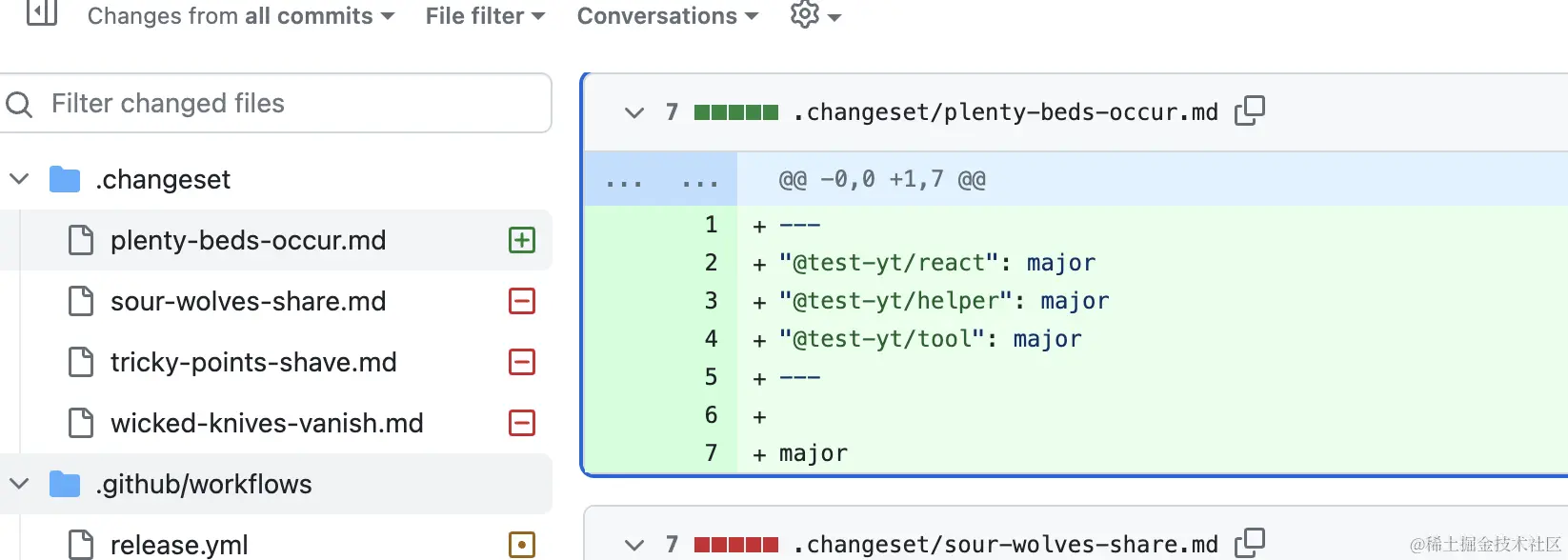
Task: Copy the plenty-beds-occur.md file path
Action: 1249,110
